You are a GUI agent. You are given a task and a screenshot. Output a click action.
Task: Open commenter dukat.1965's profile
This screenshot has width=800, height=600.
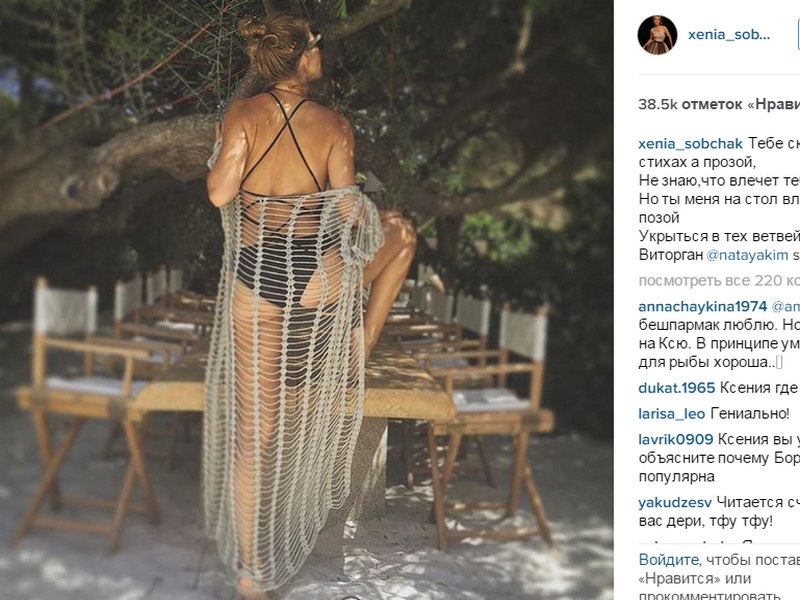[x=677, y=388]
